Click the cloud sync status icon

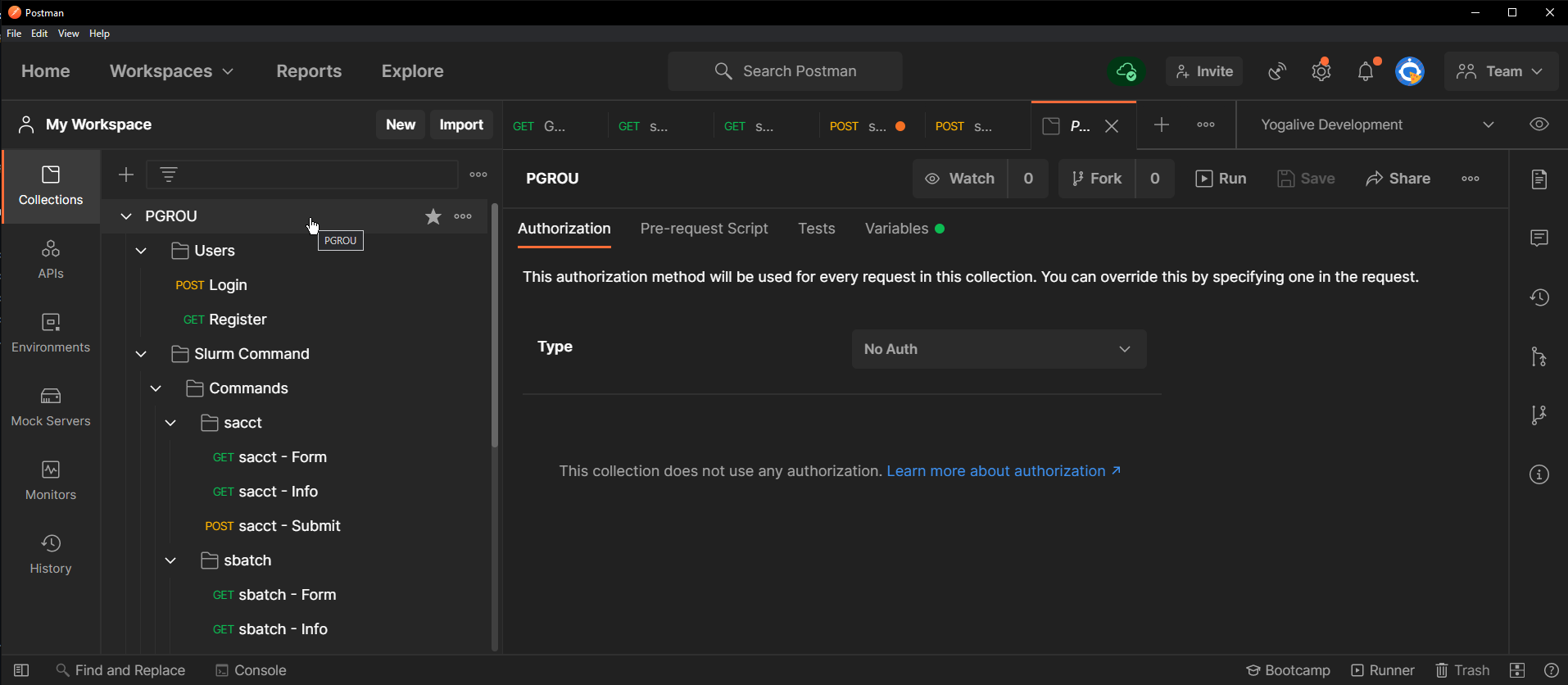pyautogui.click(x=1126, y=71)
